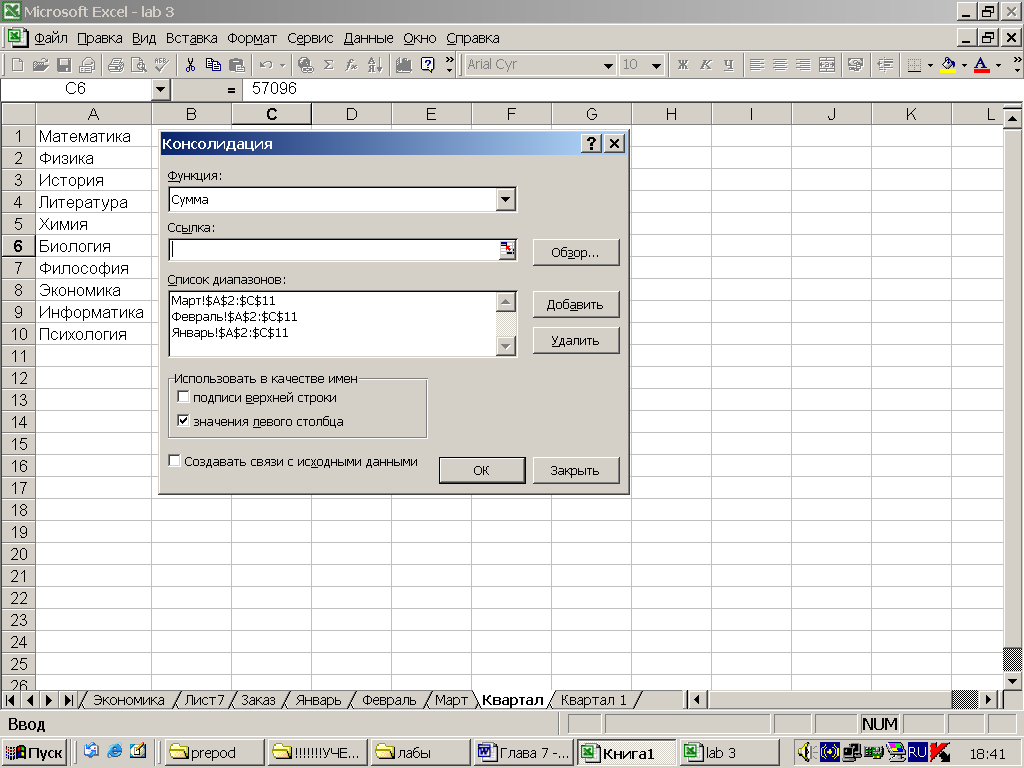Apply bold with the Ж icon
Screen dimensions: 1024x768
click(682, 65)
